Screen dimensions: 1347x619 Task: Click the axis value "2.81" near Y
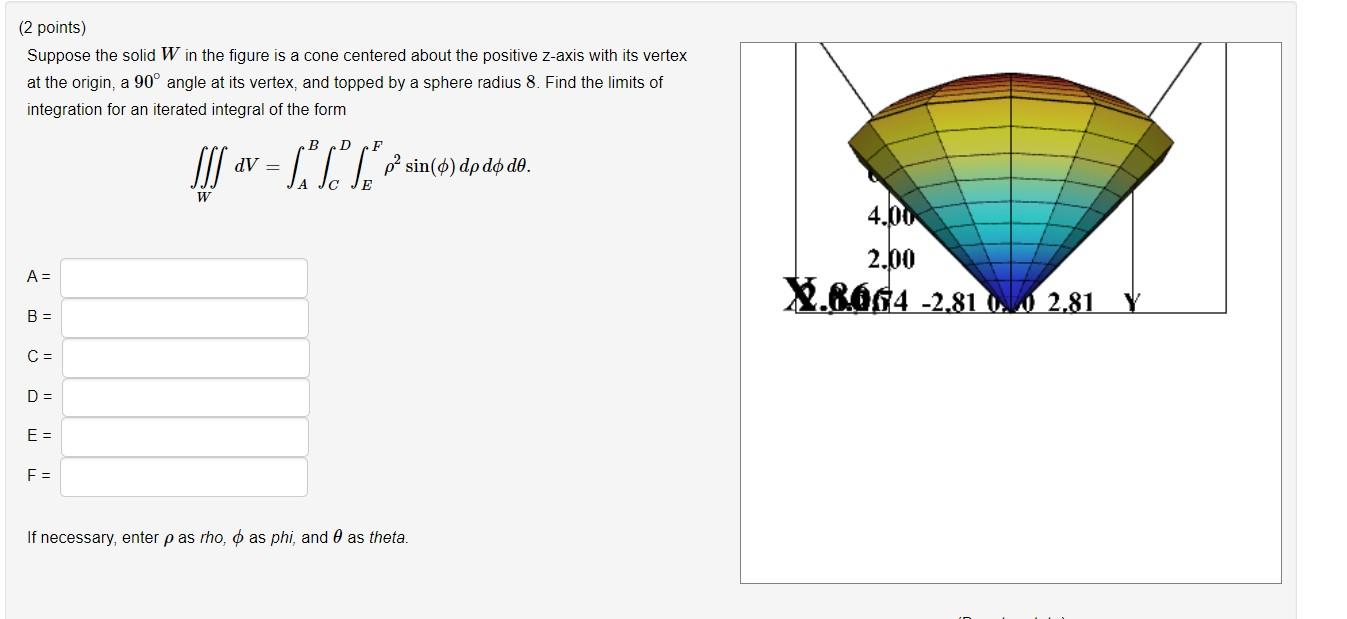point(1070,301)
